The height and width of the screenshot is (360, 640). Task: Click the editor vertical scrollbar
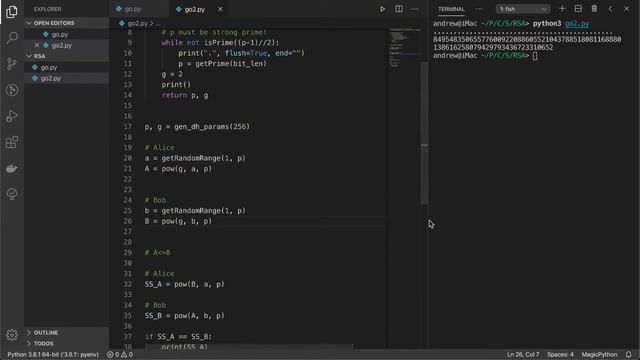pos(424,133)
